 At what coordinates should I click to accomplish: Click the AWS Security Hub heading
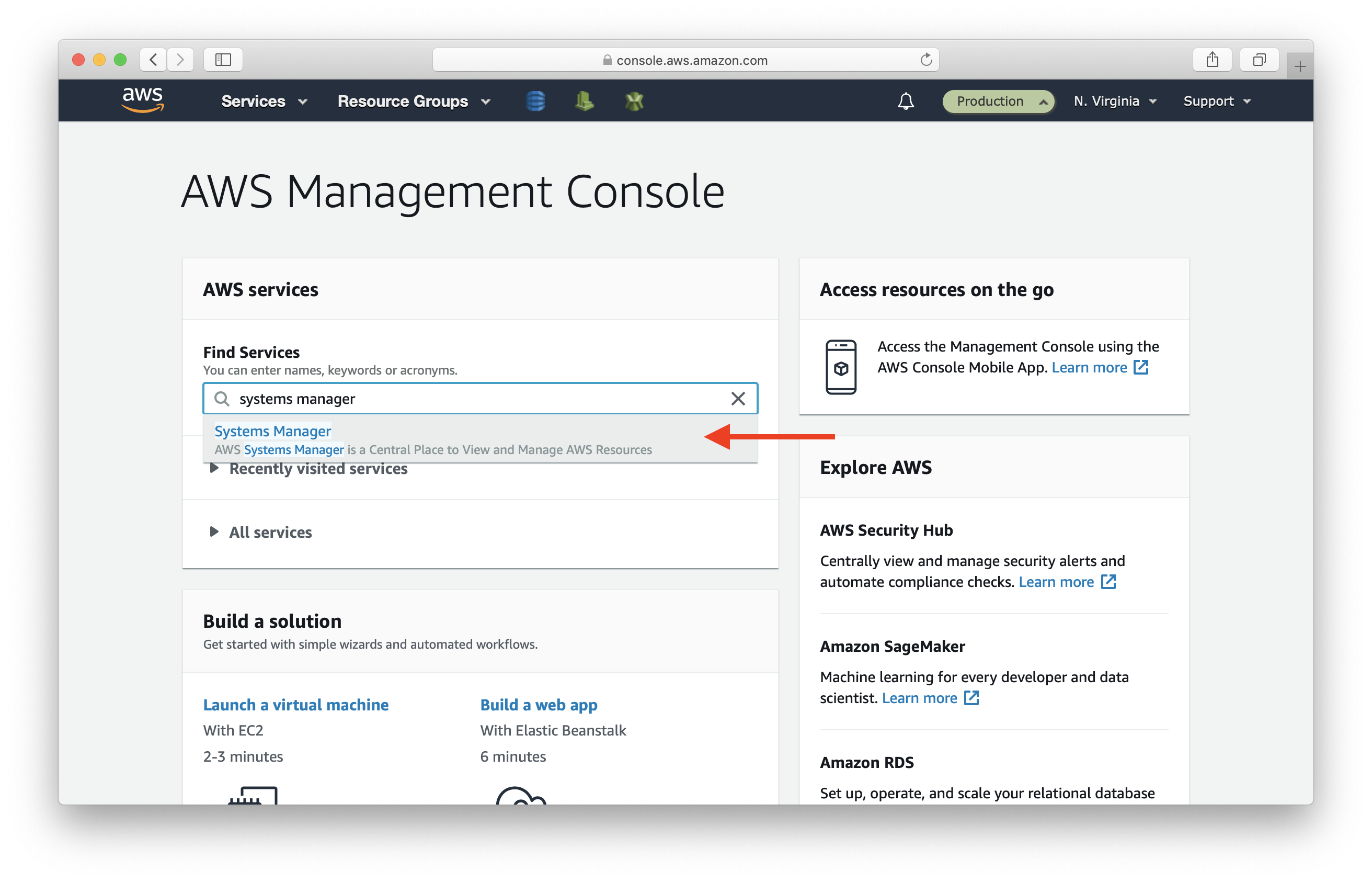coord(886,530)
